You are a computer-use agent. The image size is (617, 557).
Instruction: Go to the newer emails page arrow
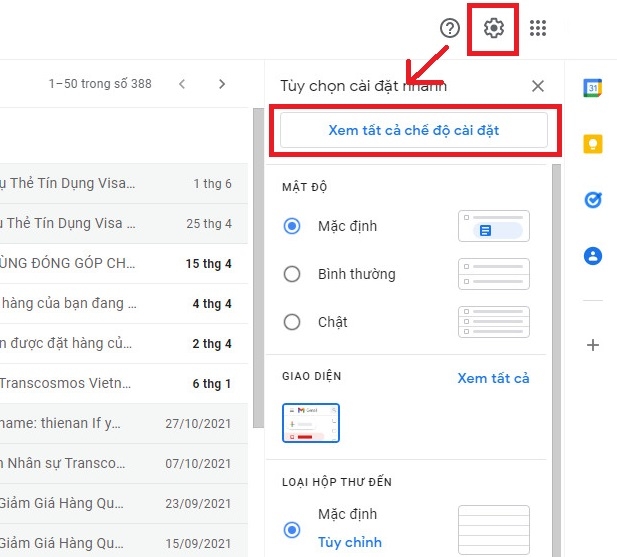[182, 84]
